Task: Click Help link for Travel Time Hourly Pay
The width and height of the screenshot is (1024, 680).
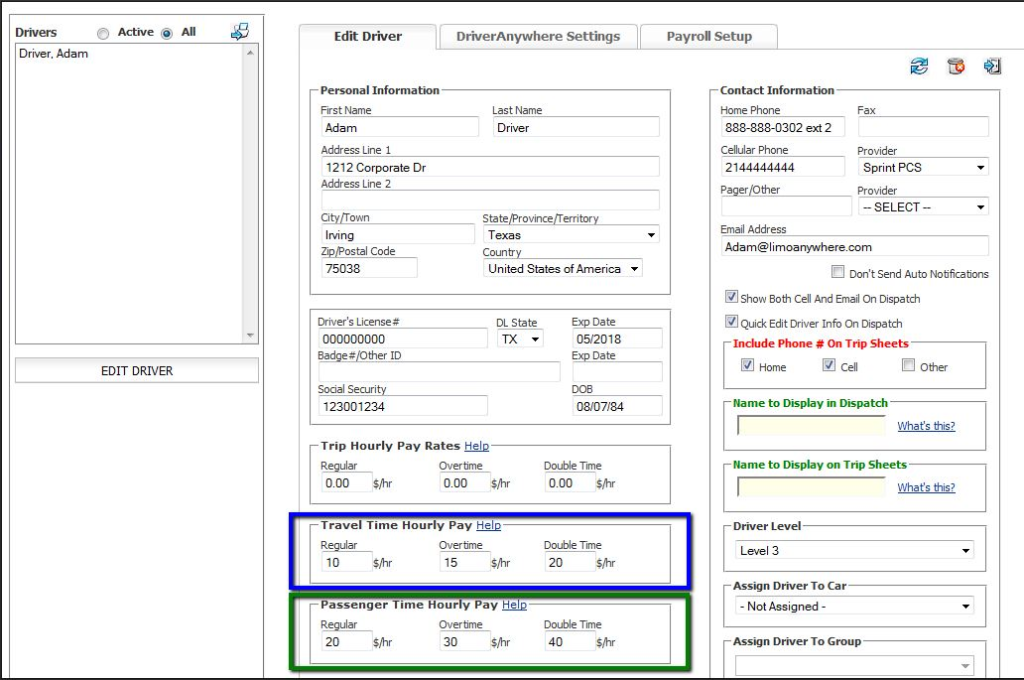Action: click(488, 525)
